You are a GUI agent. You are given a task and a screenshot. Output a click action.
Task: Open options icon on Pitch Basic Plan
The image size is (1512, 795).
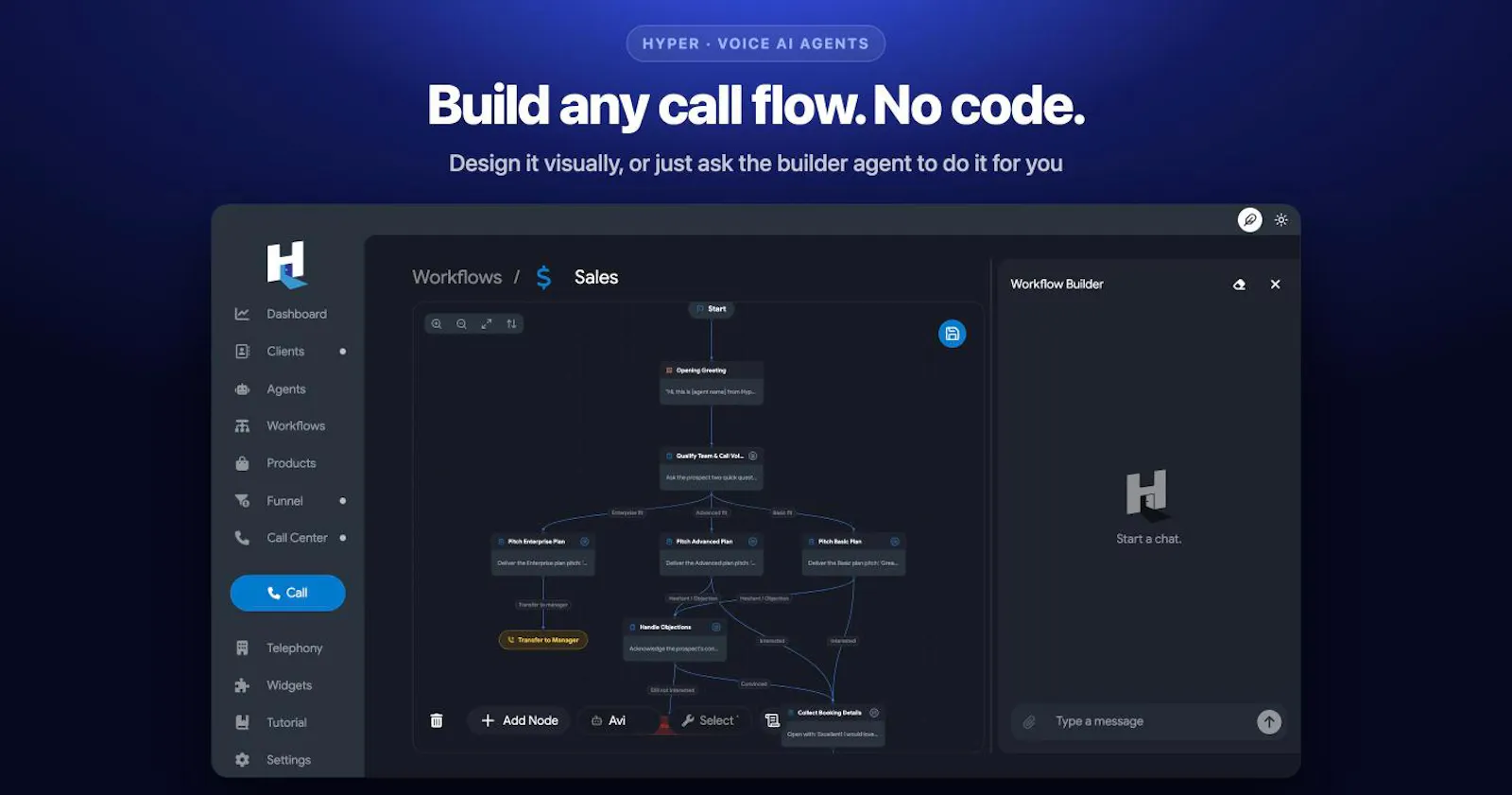coord(895,542)
